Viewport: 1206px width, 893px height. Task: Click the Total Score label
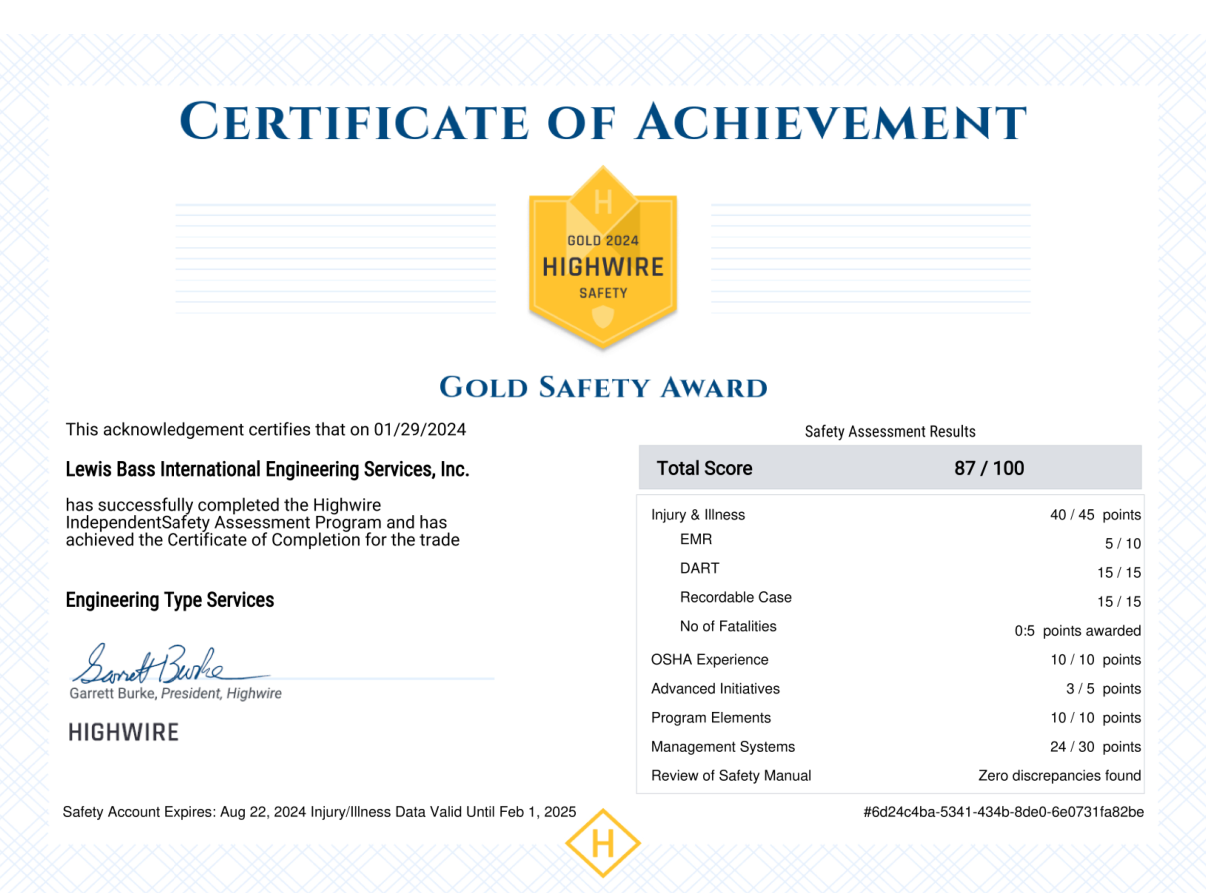click(704, 468)
